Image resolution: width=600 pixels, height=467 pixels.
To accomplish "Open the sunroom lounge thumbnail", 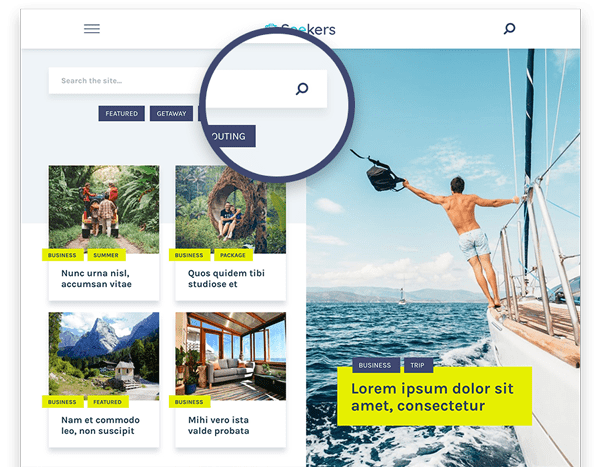I will tap(231, 356).
